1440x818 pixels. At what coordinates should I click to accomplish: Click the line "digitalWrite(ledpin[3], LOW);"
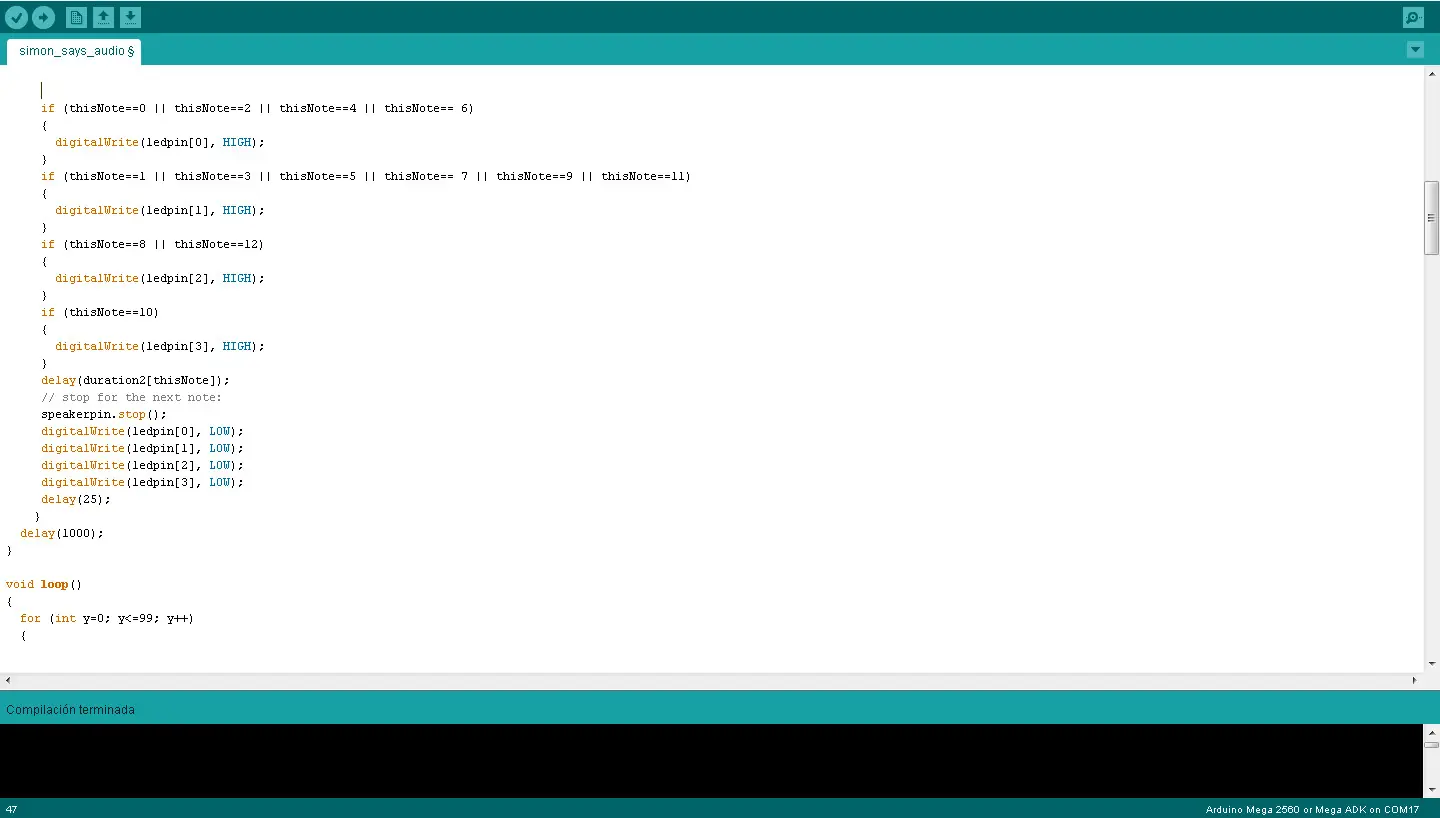pos(142,482)
